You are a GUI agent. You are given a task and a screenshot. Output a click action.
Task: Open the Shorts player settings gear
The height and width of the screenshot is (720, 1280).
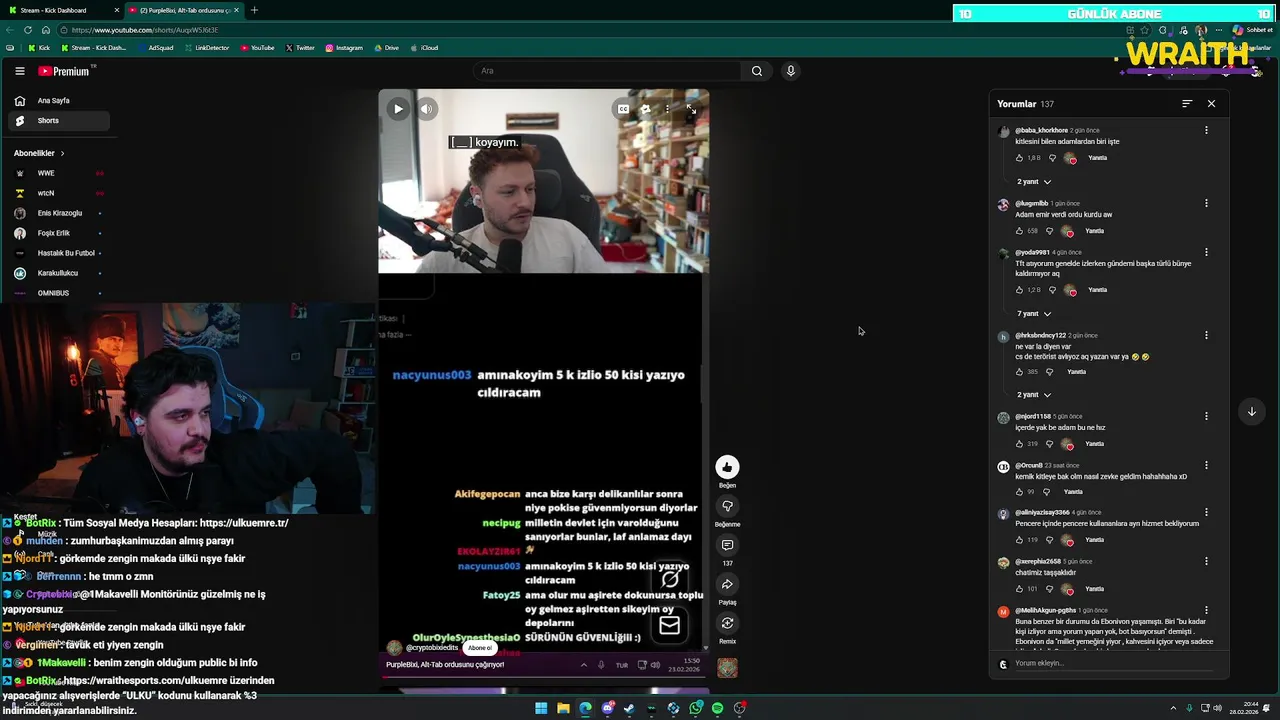pyautogui.click(x=646, y=109)
